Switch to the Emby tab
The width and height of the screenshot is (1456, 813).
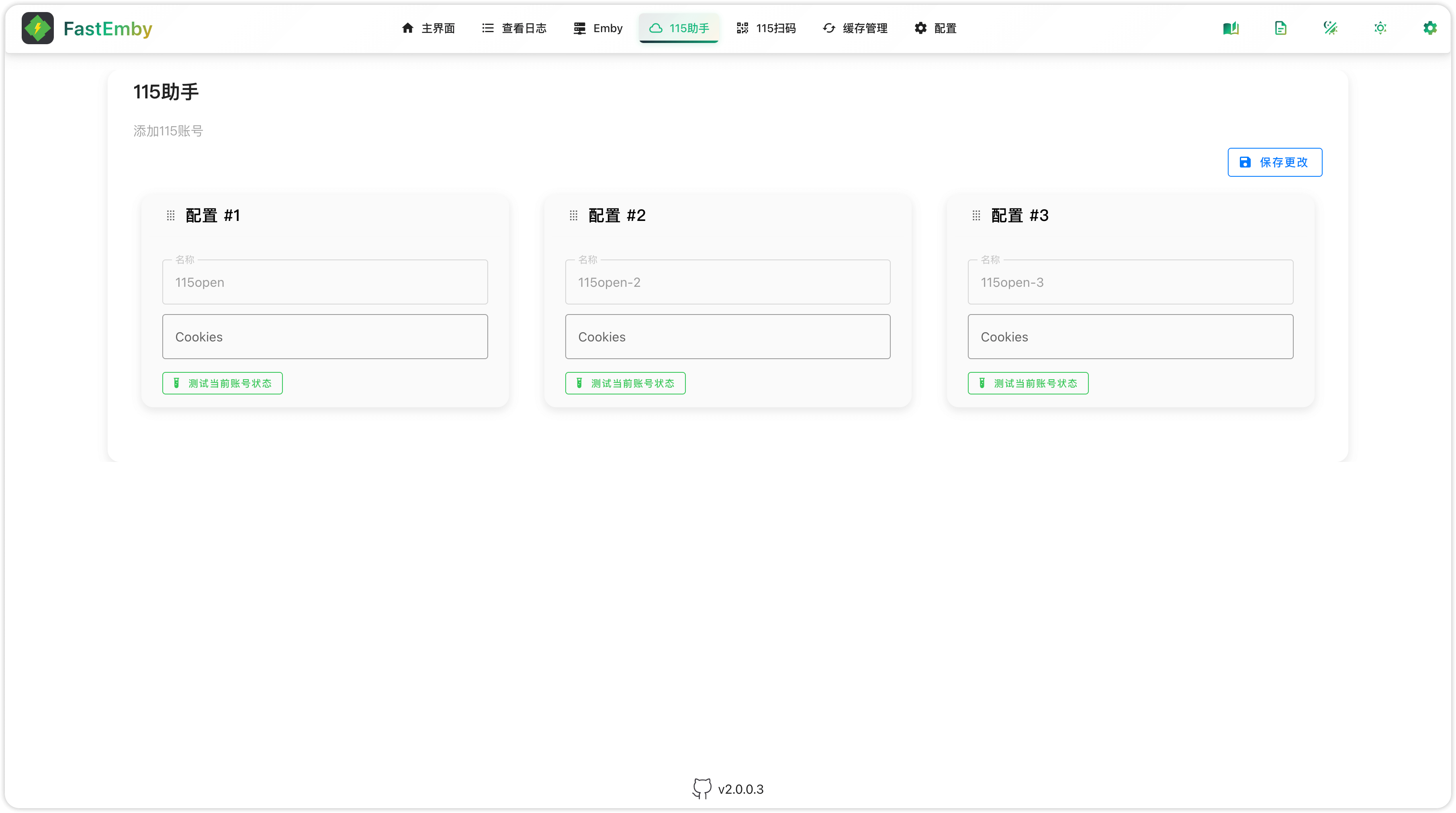point(597,28)
